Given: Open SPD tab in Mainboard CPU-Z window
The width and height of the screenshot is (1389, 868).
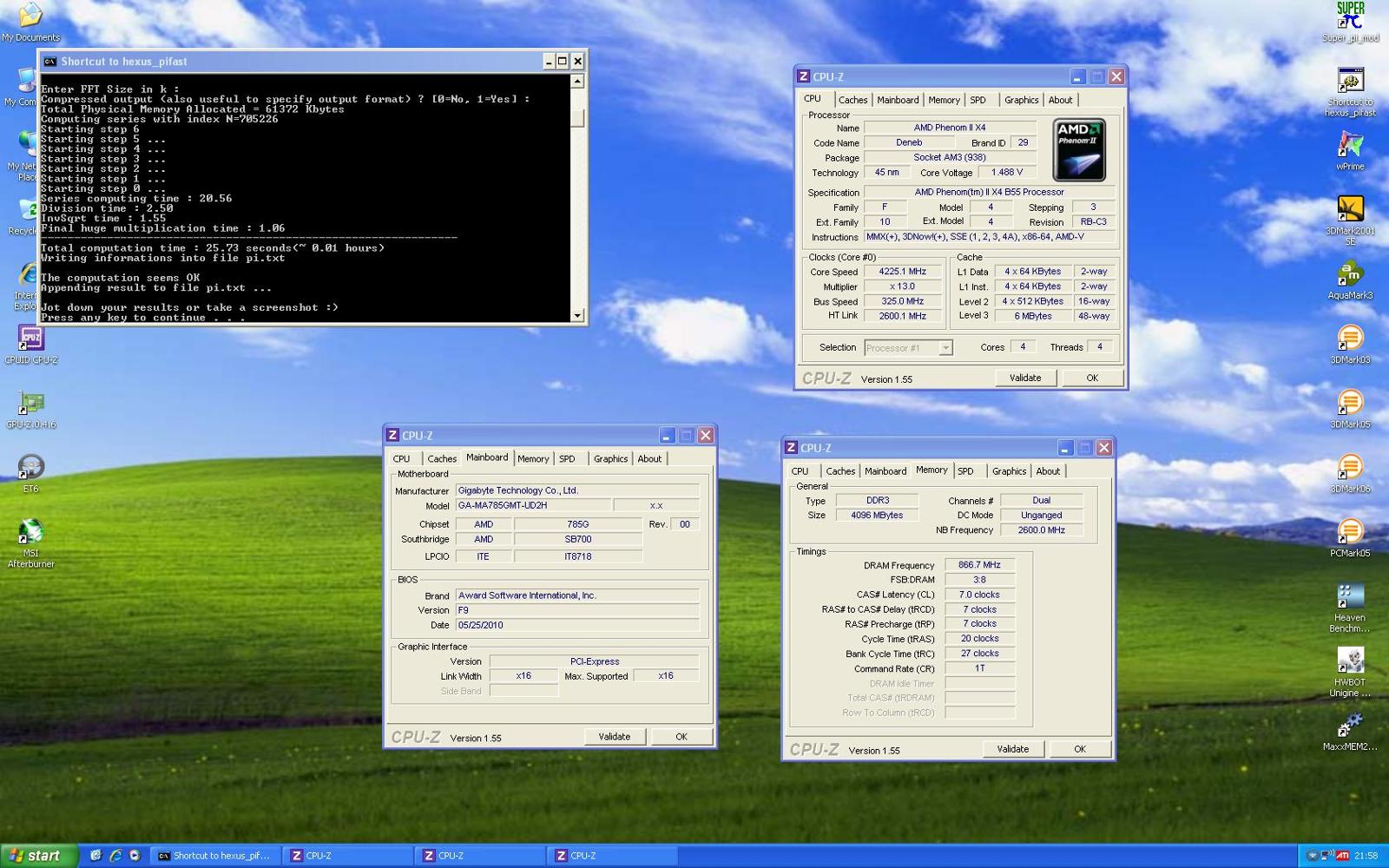Looking at the screenshot, I should (x=567, y=458).
